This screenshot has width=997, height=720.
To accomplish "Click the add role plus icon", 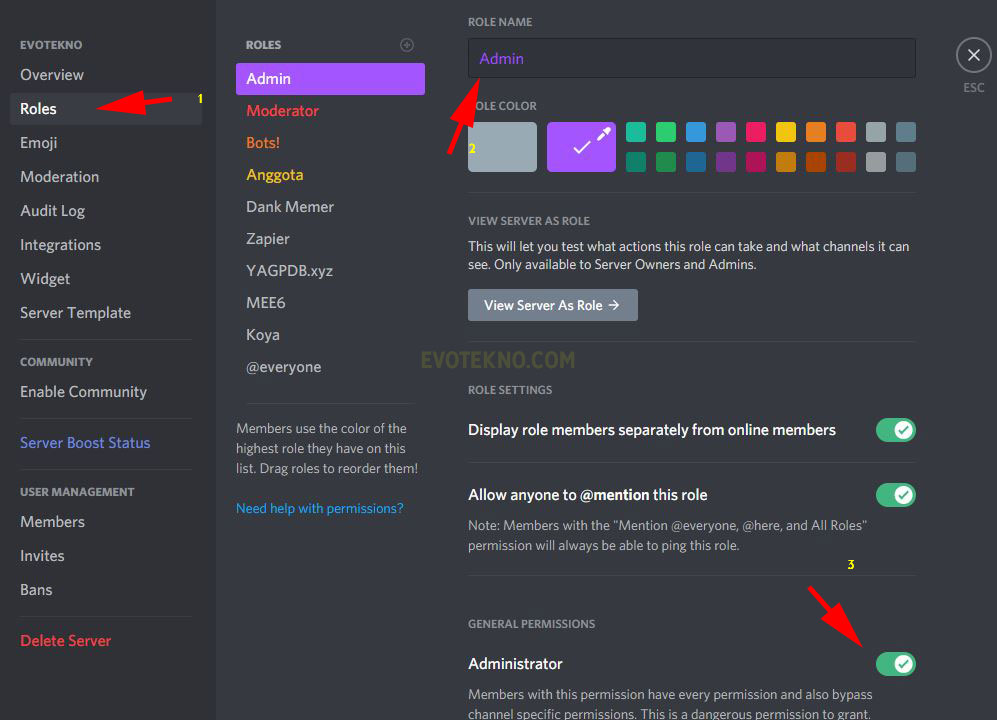I will 406,45.
